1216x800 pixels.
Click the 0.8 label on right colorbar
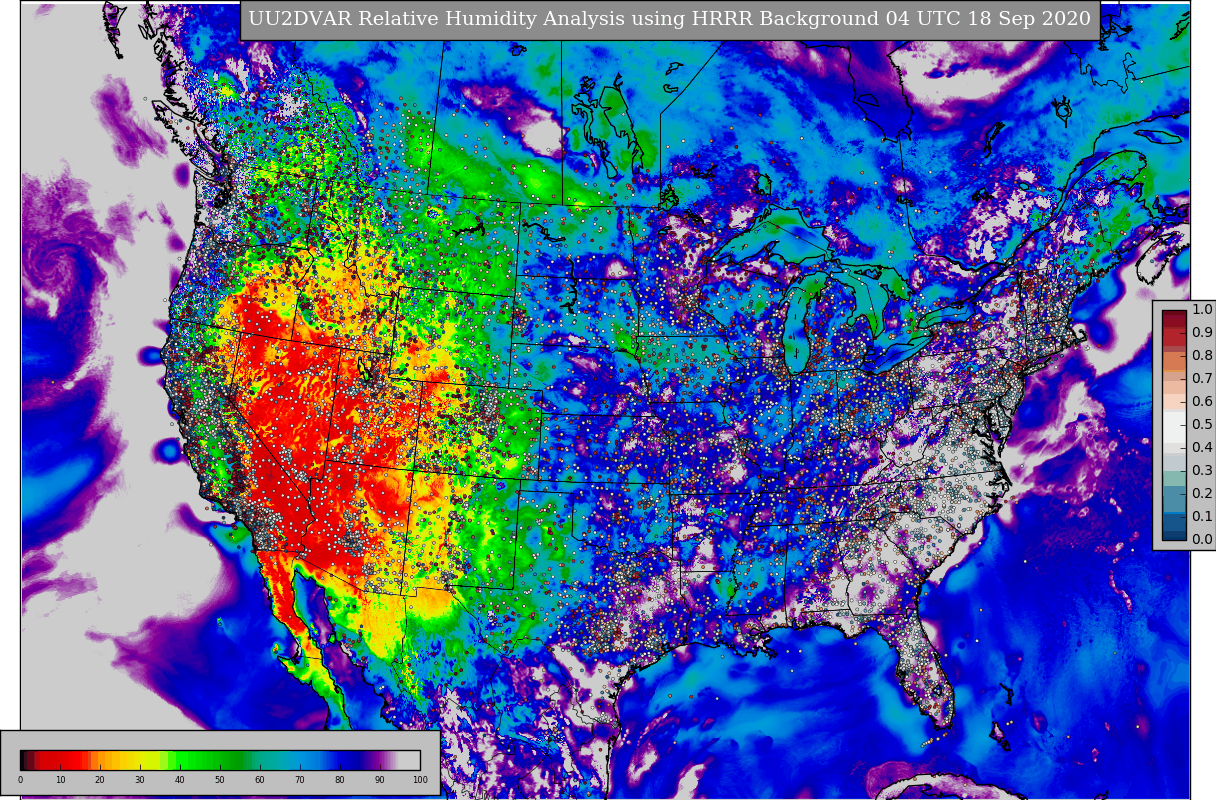point(1202,356)
